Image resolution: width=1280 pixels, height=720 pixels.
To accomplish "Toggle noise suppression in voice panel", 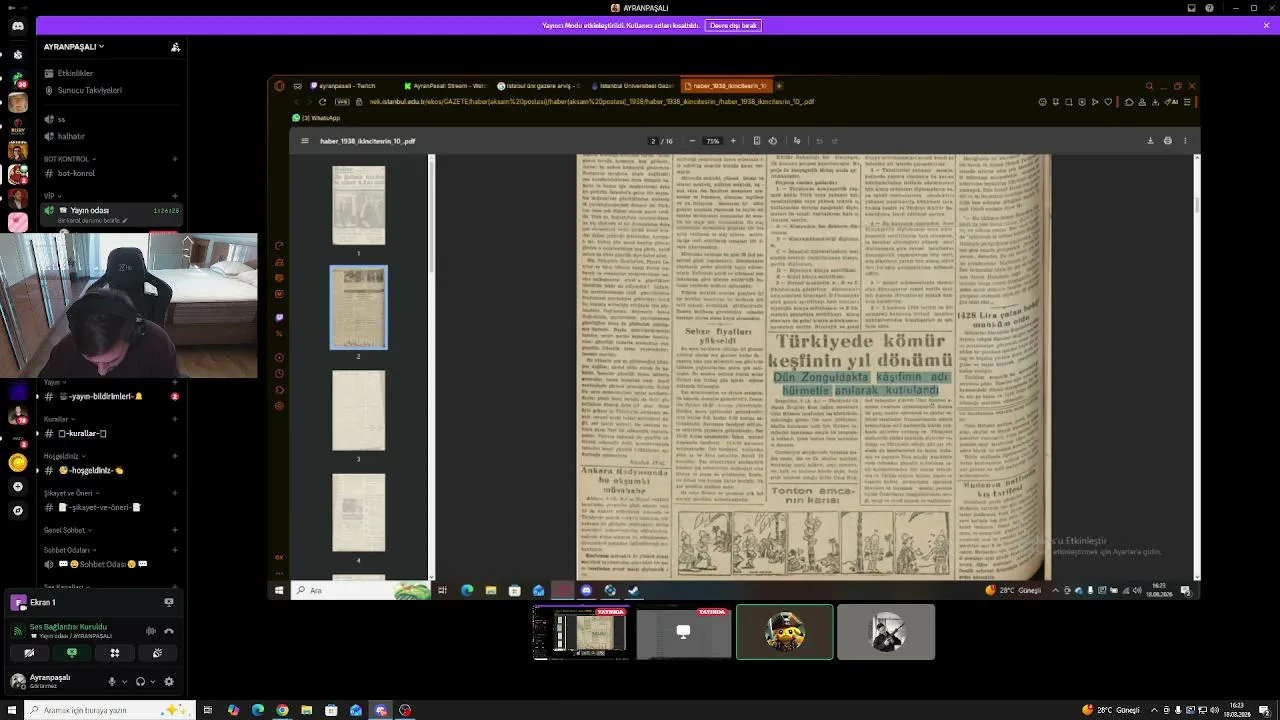I will tap(151, 631).
